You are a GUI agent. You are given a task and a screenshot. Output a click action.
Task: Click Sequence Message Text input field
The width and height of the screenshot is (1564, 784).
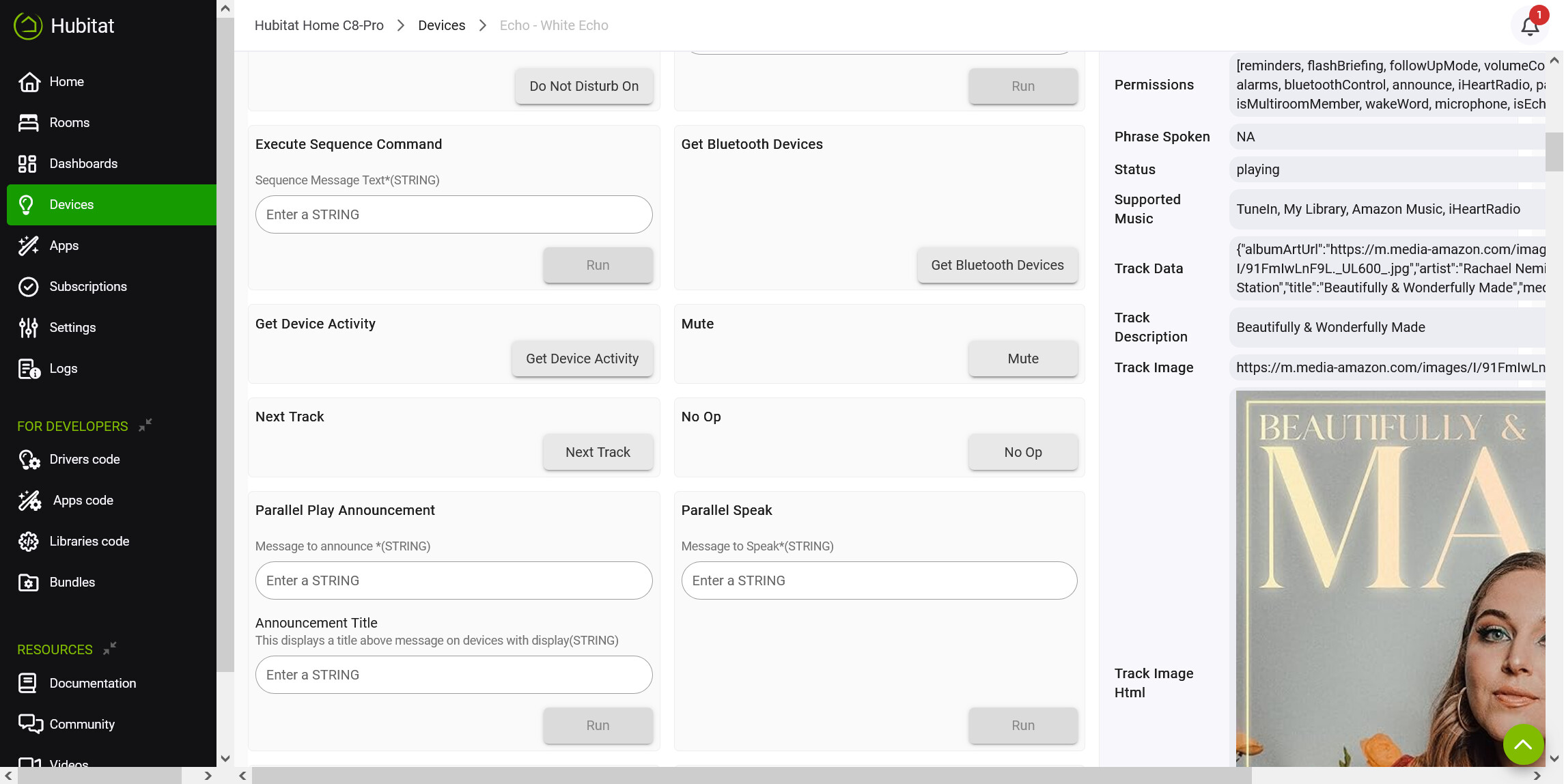pyautogui.click(x=453, y=214)
